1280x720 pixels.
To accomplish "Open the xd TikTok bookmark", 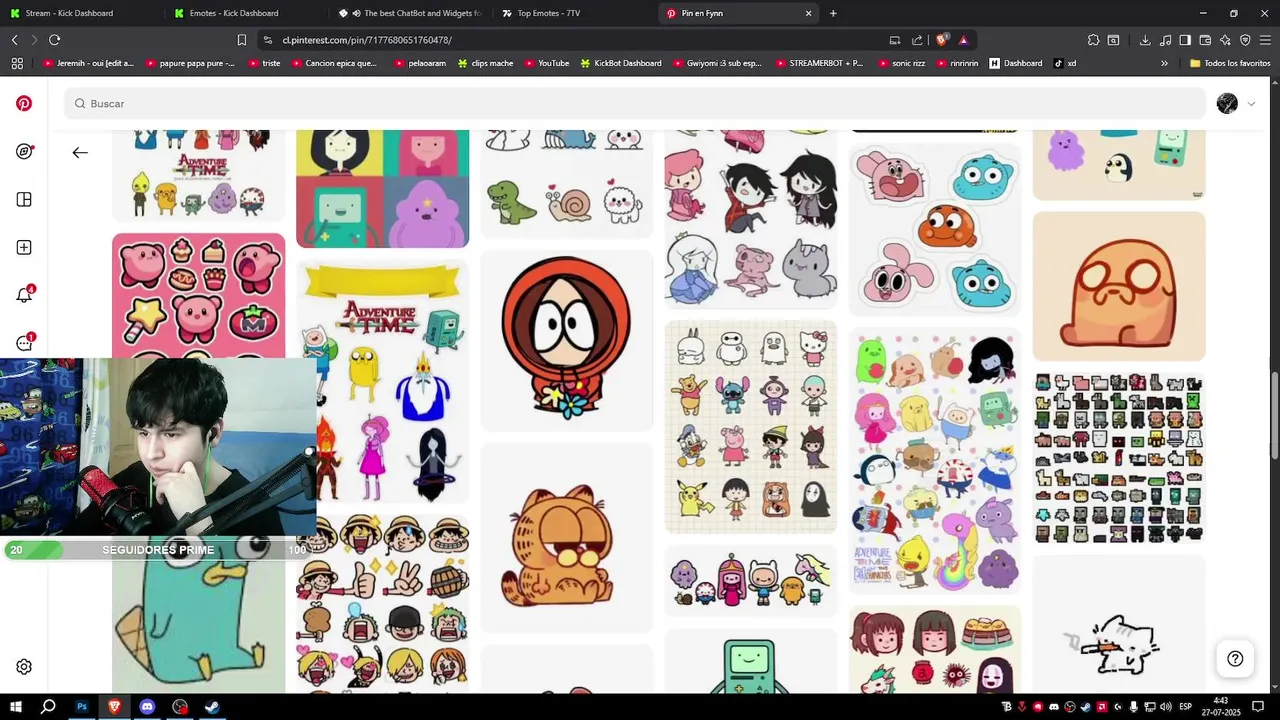I will (1065, 63).
